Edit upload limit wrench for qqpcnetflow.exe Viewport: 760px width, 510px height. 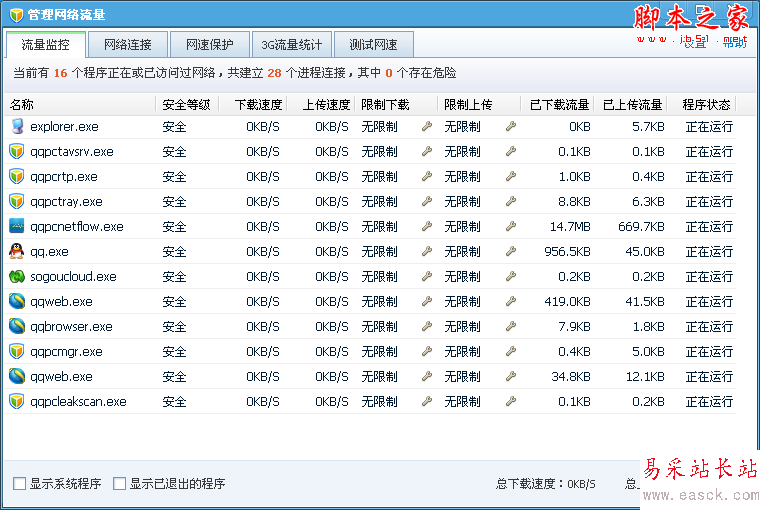[x=510, y=226]
